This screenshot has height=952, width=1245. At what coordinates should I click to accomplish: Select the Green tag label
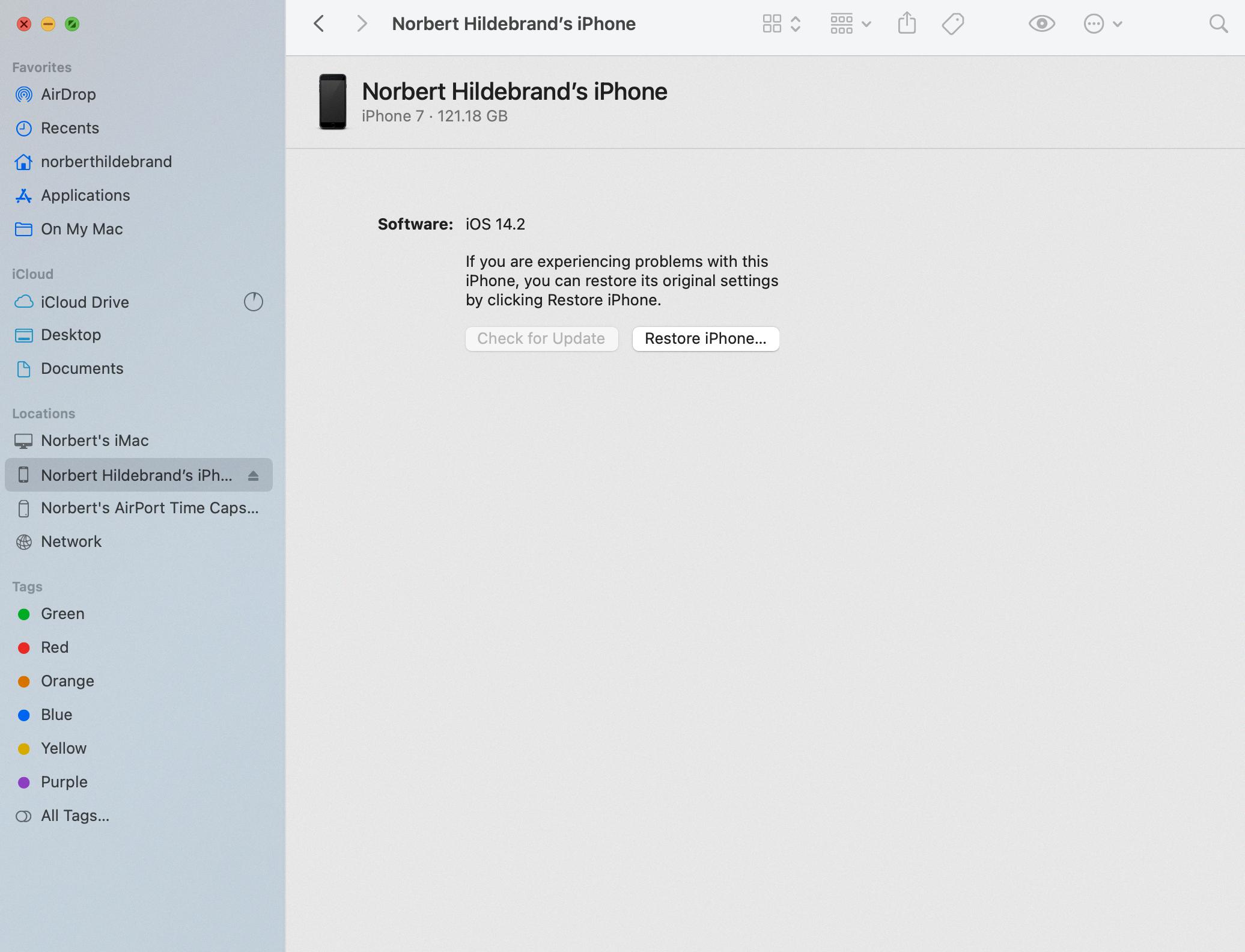(62, 614)
